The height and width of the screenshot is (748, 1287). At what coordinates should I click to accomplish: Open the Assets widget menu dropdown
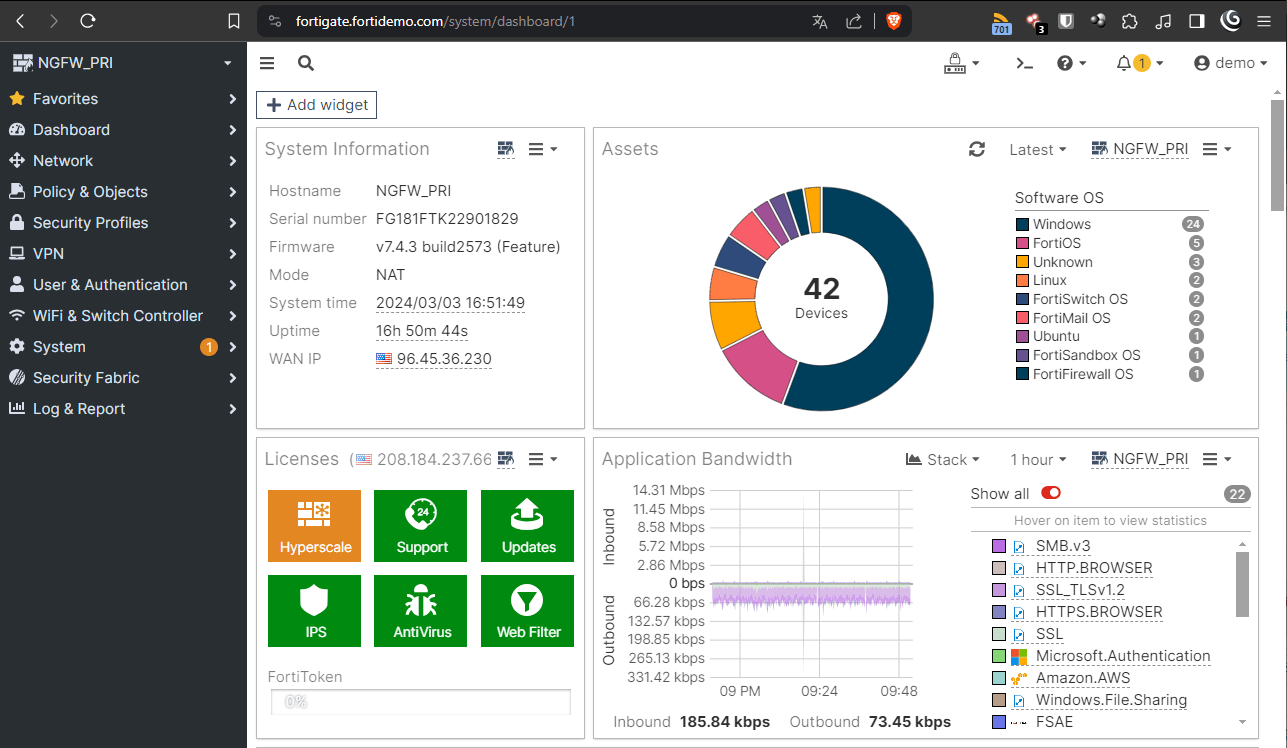point(1217,149)
